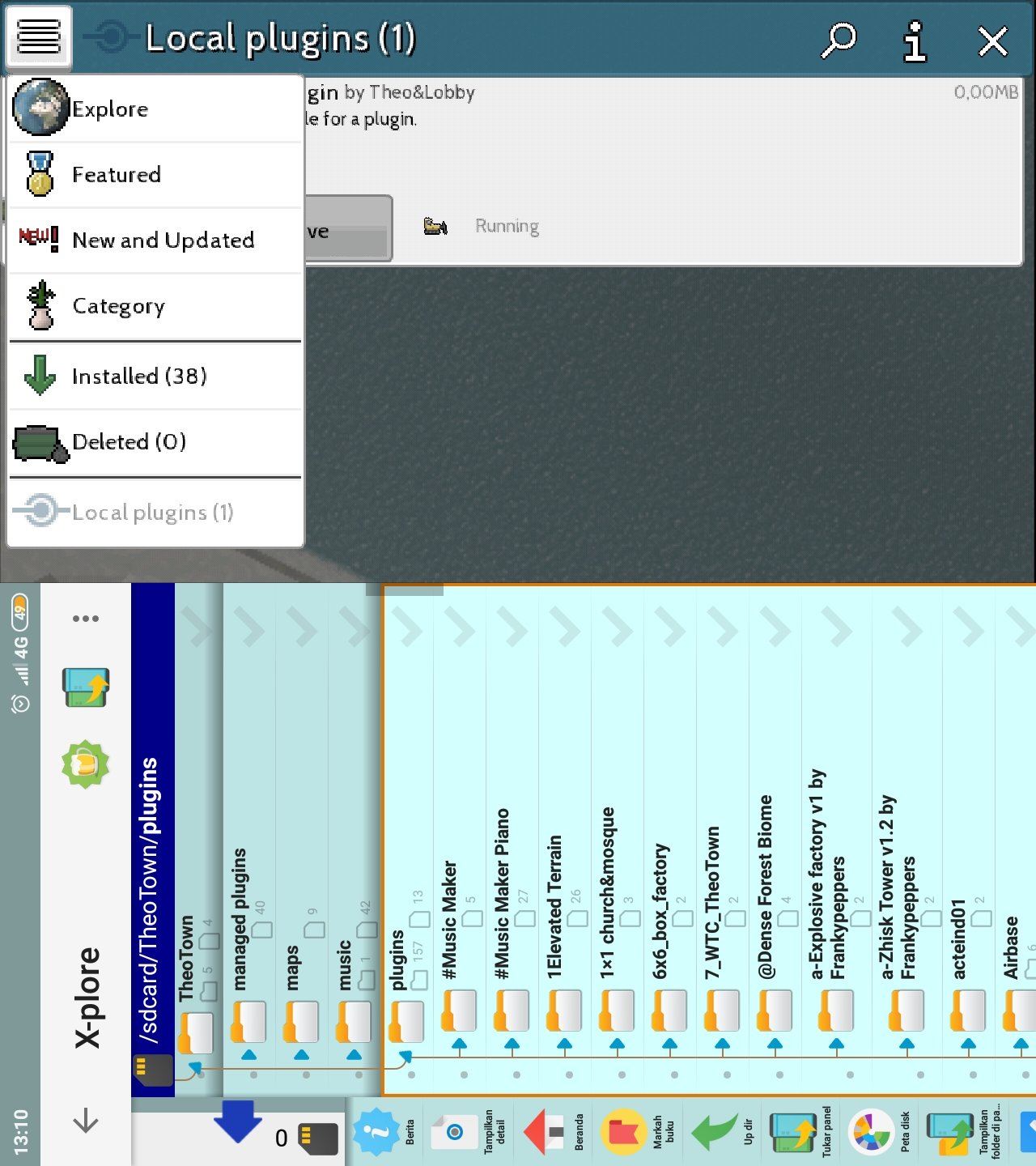Image resolution: width=1036 pixels, height=1166 pixels.
Task: Open the plugins folder row
Action: point(409,840)
